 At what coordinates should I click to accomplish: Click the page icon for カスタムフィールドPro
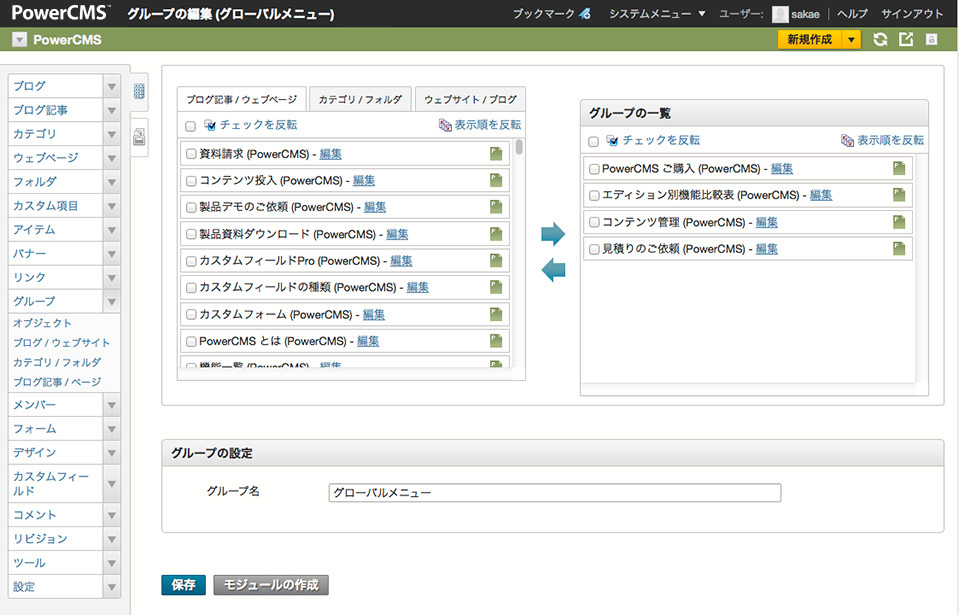point(496,260)
